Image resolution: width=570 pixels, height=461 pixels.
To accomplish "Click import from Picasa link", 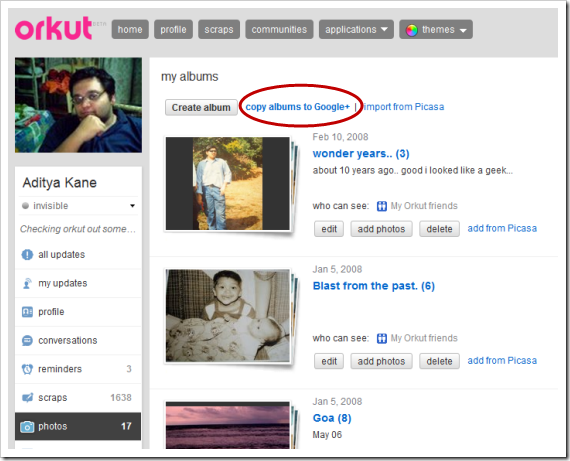I will point(404,107).
